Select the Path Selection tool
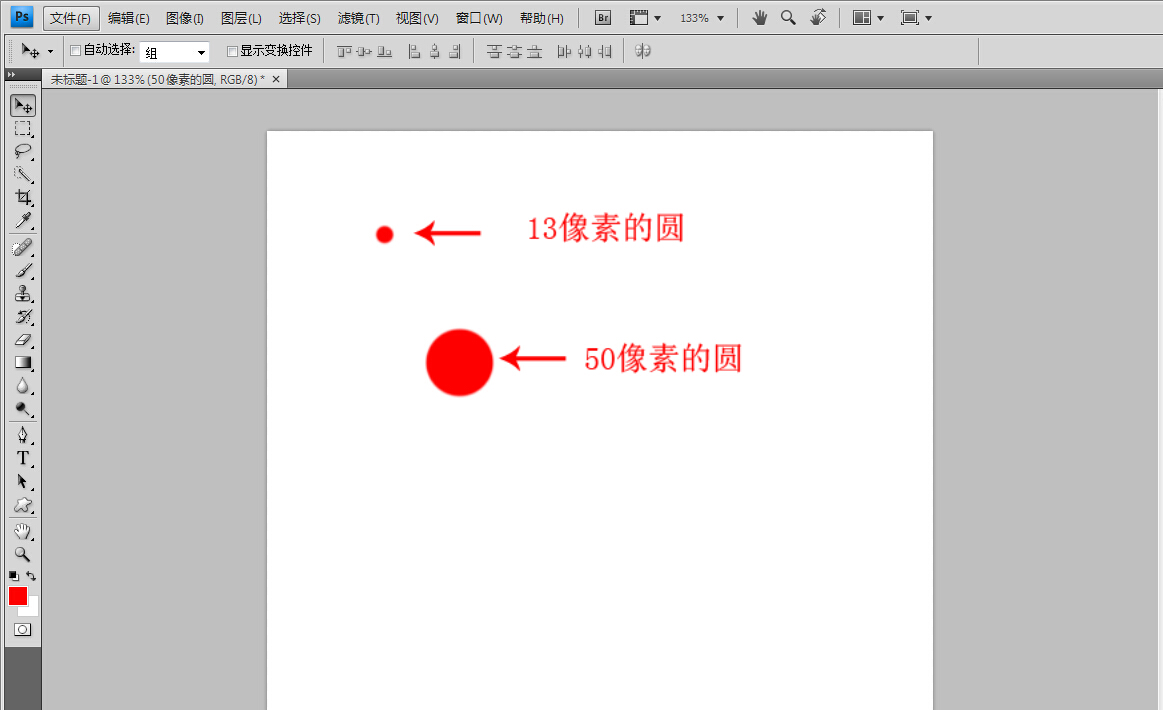 (x=23, y=481)
